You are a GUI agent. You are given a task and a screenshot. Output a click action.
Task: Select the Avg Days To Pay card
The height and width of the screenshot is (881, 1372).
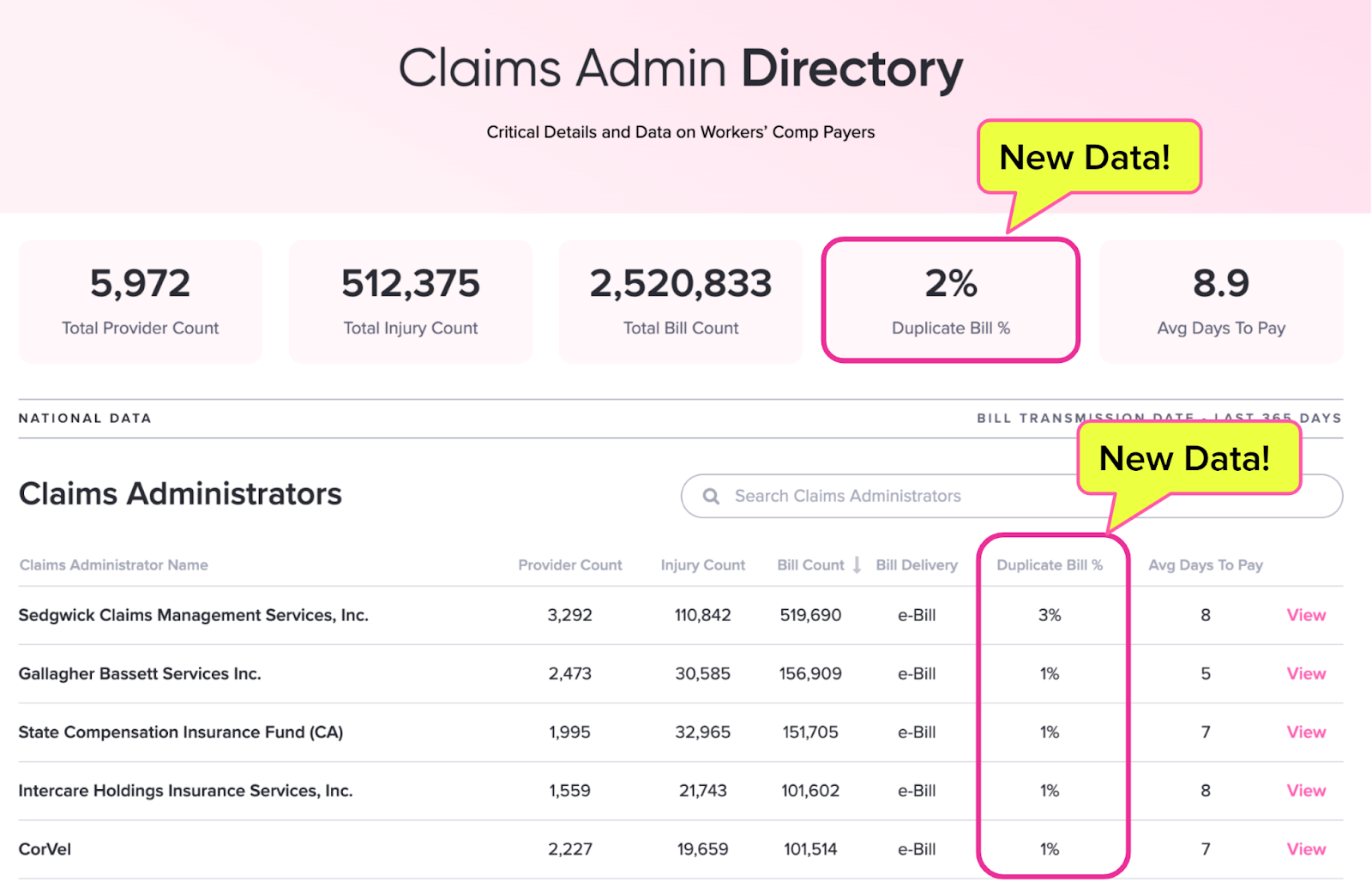click(1221, 301)
